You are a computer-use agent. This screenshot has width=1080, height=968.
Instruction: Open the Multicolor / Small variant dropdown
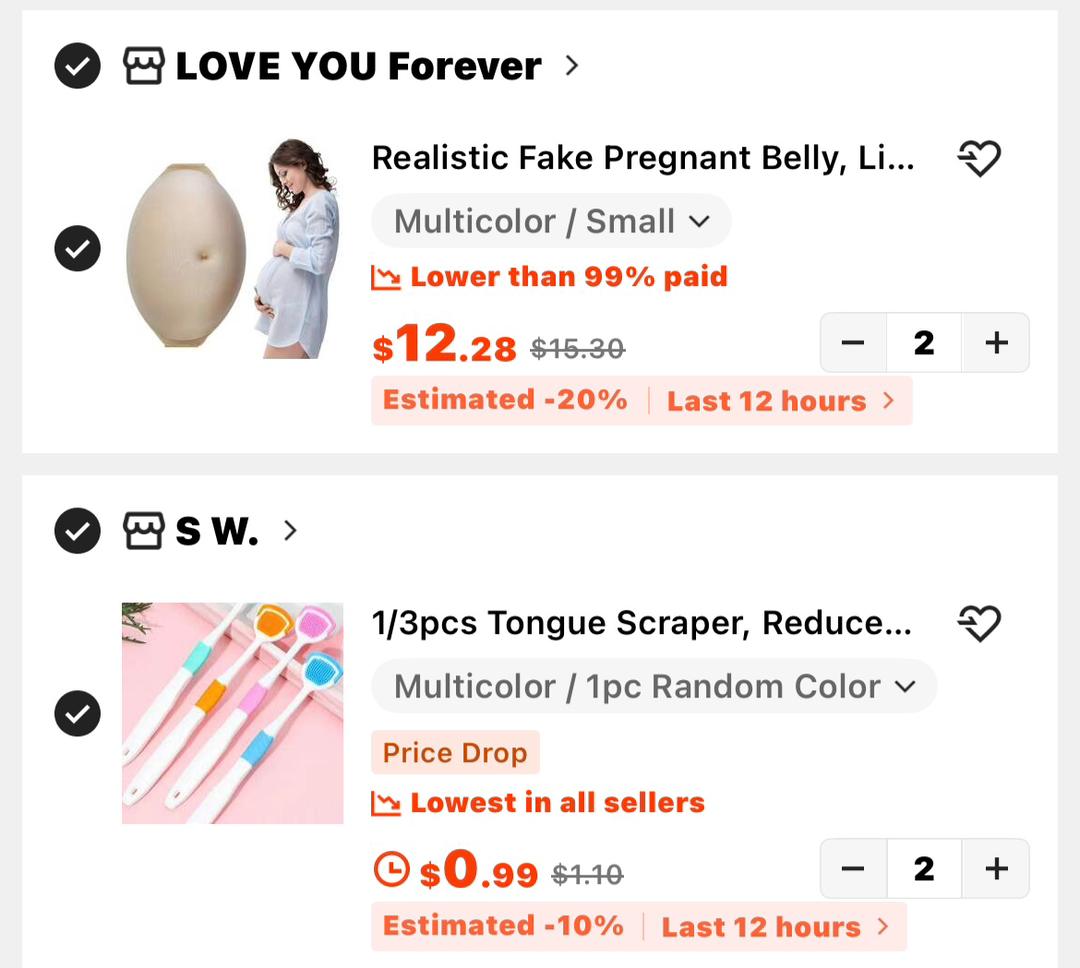[551, 221]
